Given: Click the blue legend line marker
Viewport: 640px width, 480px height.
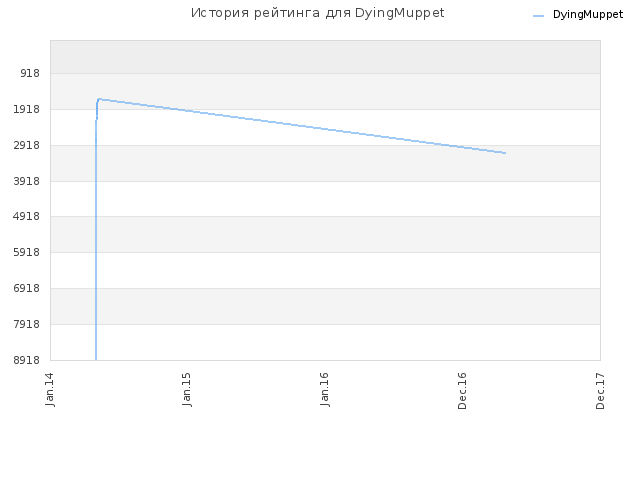Looking at the screenshot, I should coord(538,16).
